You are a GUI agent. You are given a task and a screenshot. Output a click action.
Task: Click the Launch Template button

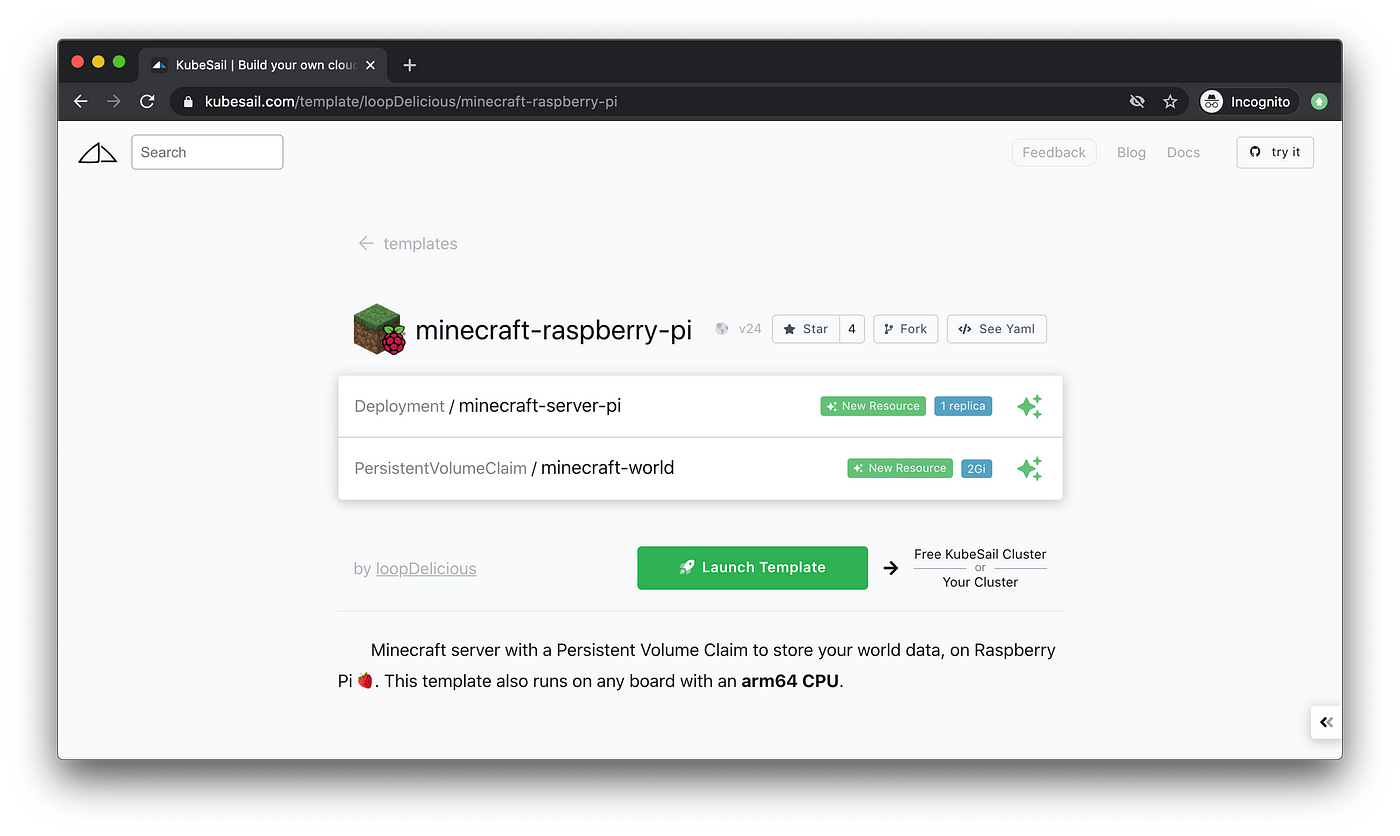(752, 567)
